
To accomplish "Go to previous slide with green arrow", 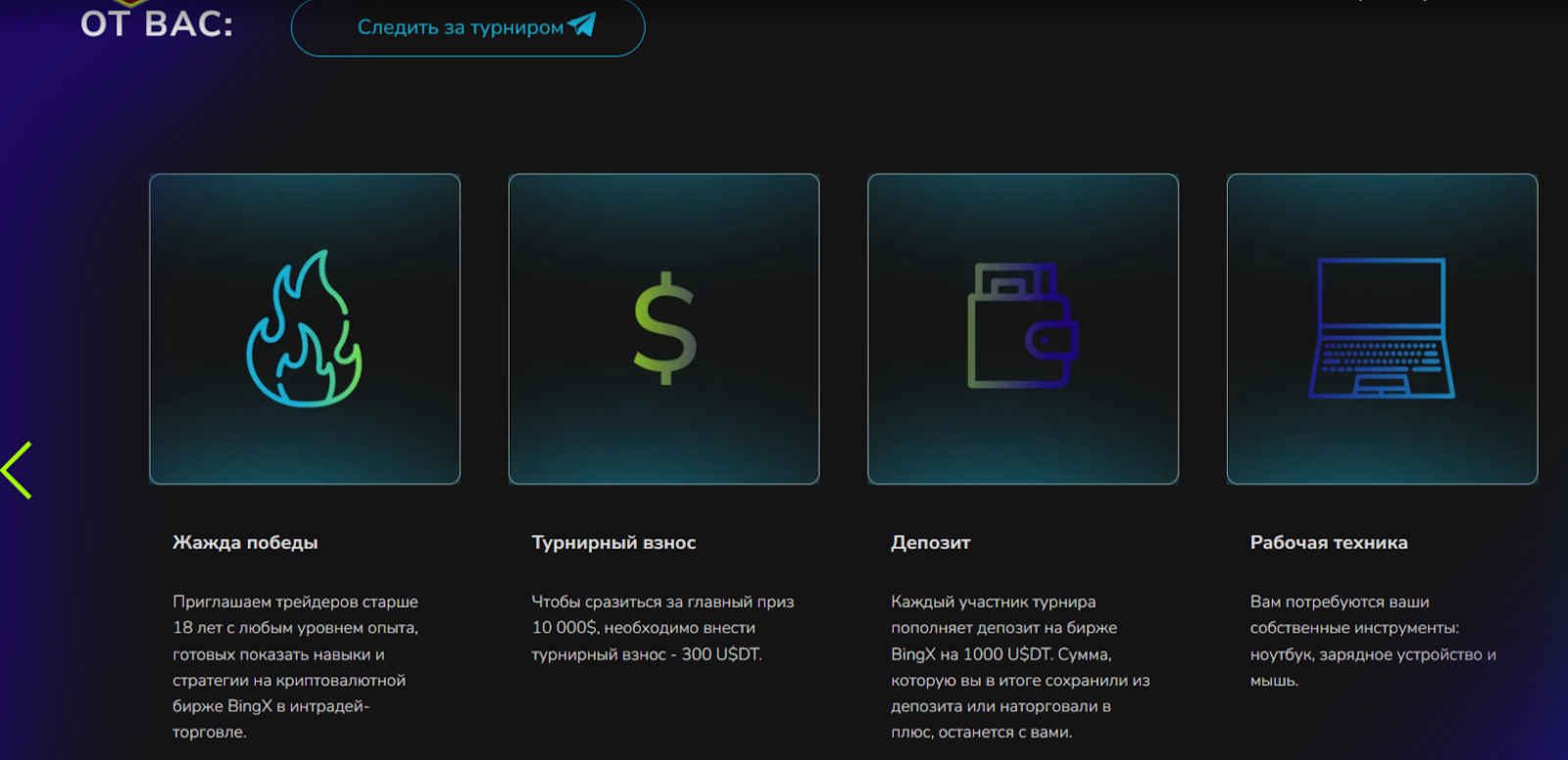I will (18, 470).
